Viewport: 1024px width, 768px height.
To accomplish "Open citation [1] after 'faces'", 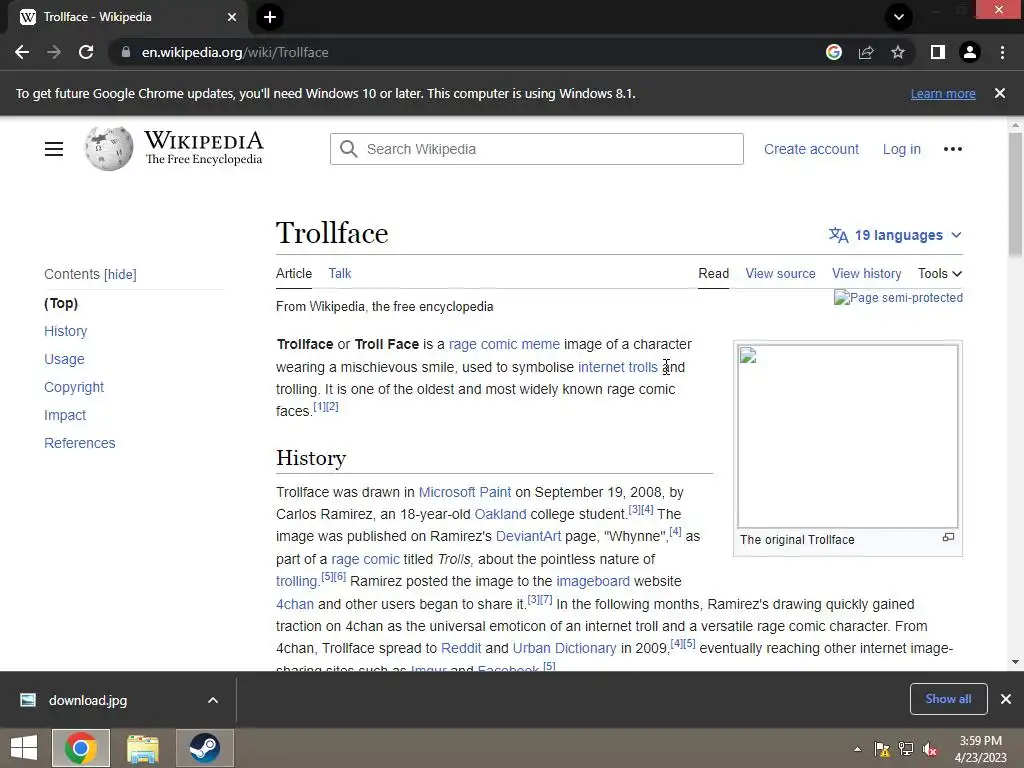I will (x=319, y=406).
